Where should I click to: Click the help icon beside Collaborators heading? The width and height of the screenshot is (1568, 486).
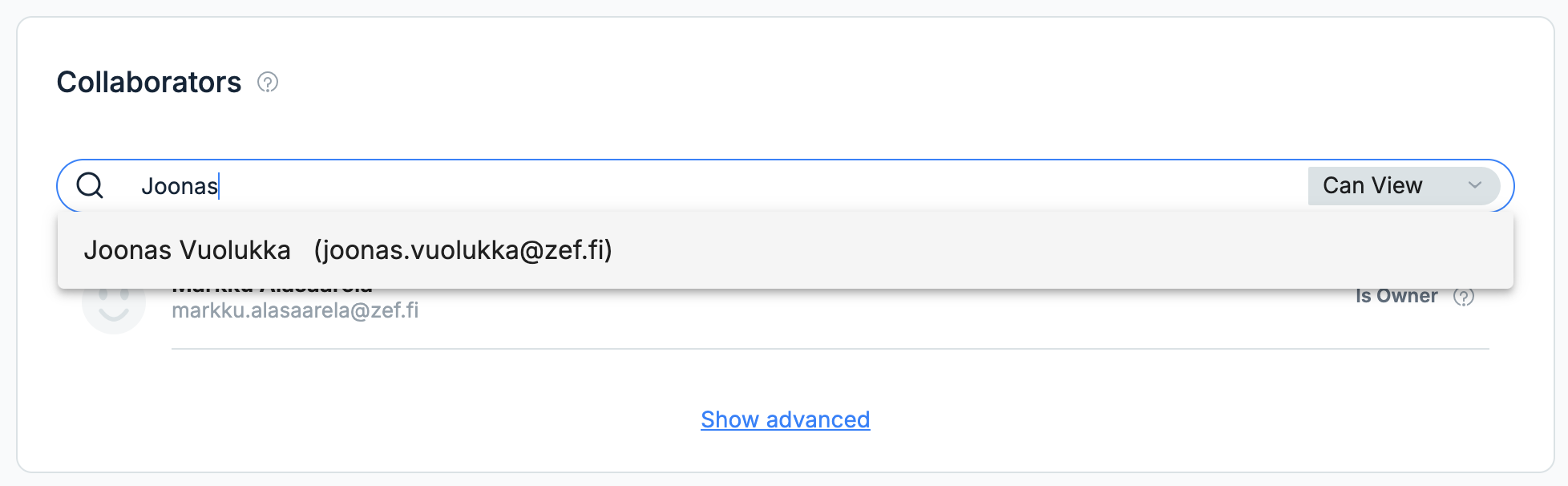tap(268, 83)
